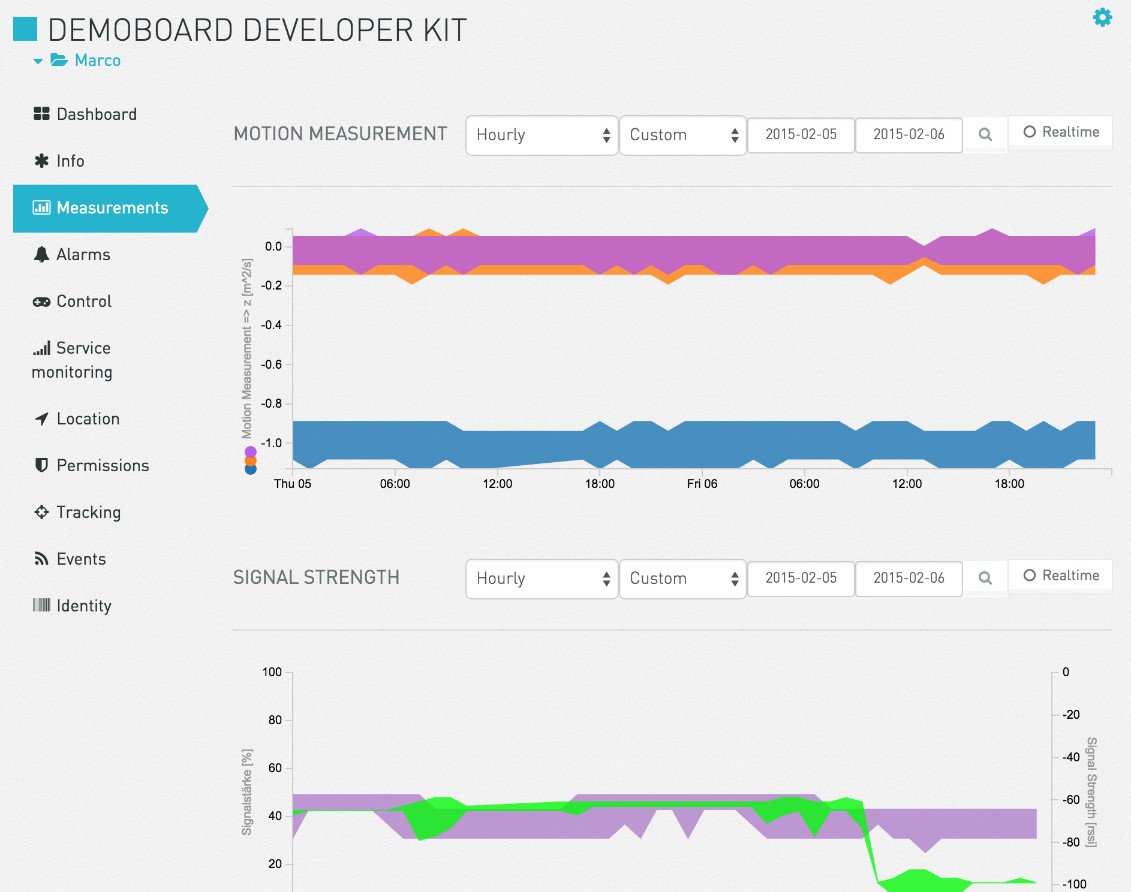Click the Alarms bell icon

(x=42, y=255)
